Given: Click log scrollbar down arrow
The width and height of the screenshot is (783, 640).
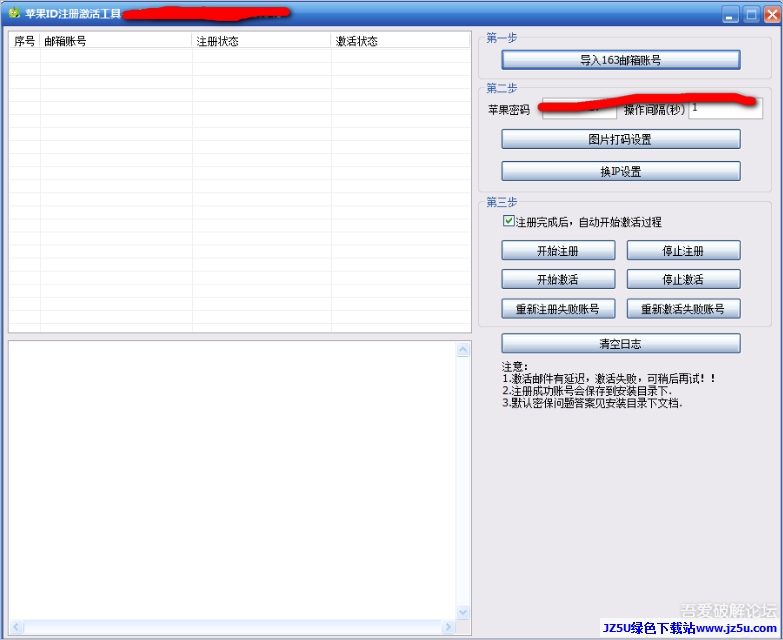Looking at the screenshot, I should pyautogui.click(x=463, y=612).
